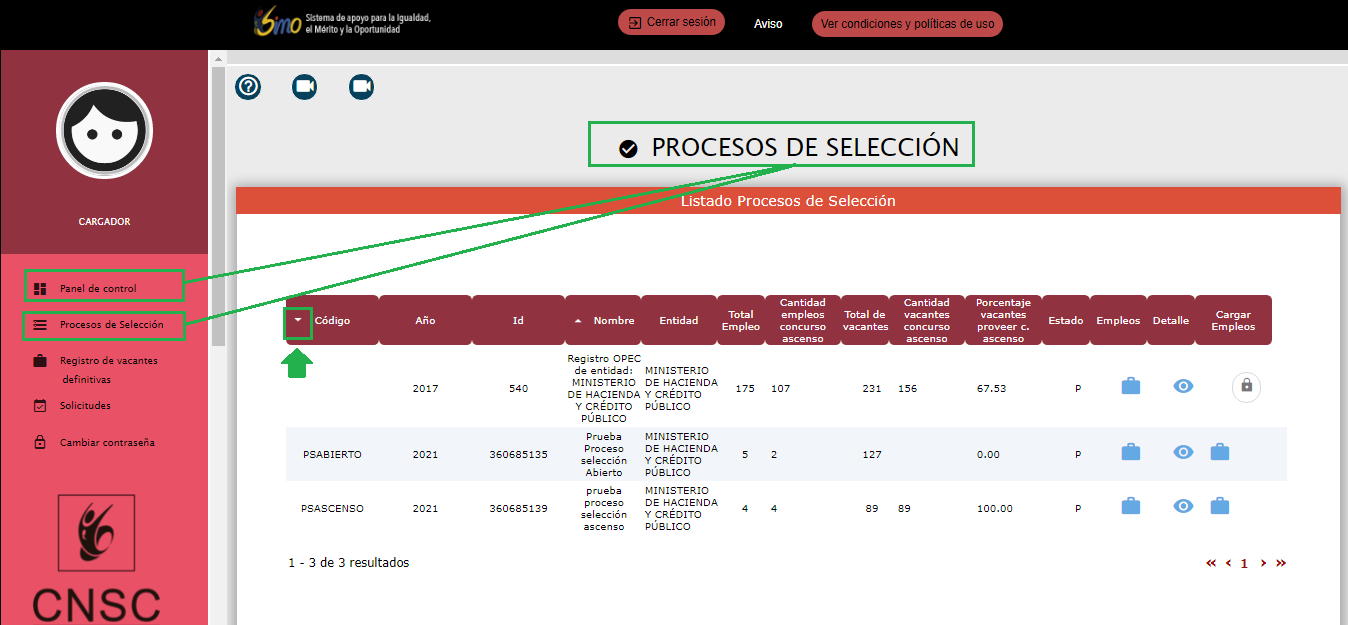
Task: Expand the dropdown arrow beside Código header
Action: (298, 321)
